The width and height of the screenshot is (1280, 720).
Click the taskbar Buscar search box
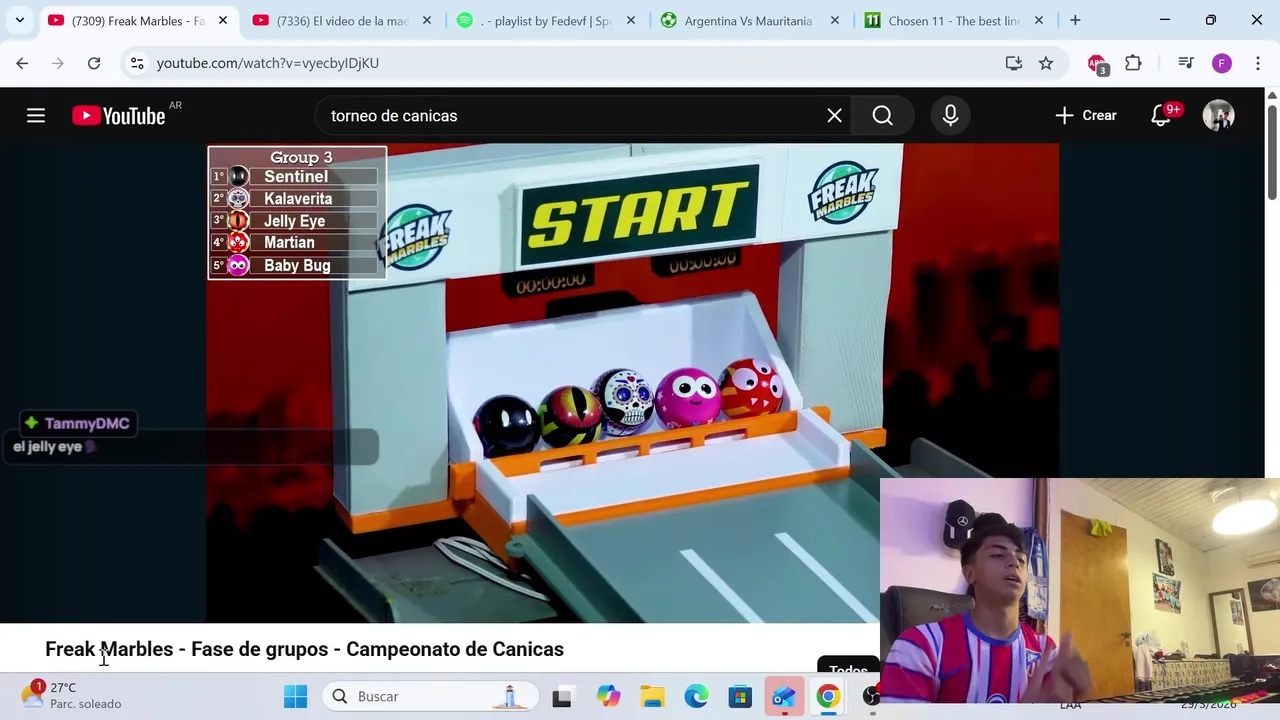[x=430, y=697]
